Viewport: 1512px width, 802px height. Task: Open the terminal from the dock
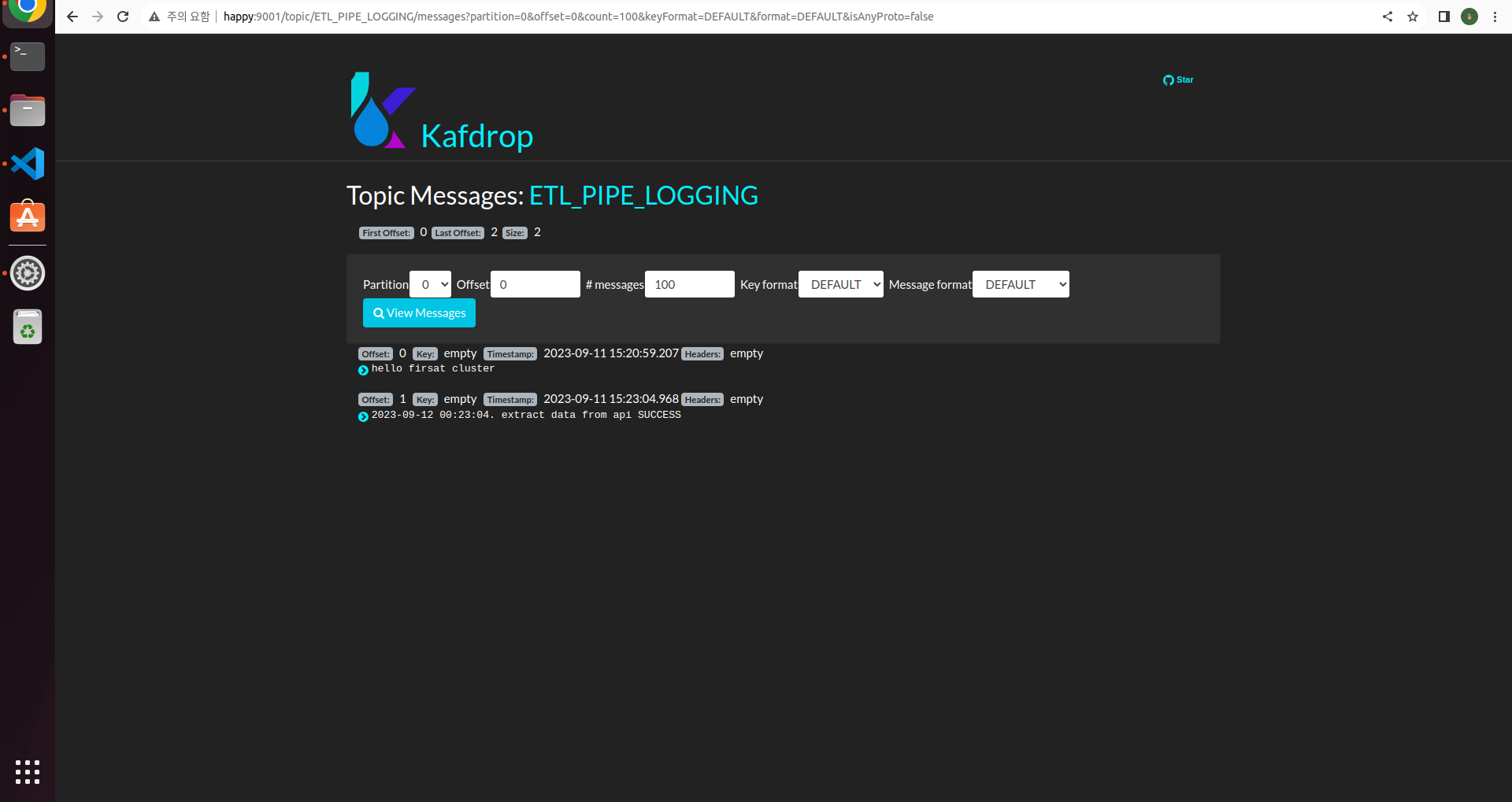coord(27,56)
